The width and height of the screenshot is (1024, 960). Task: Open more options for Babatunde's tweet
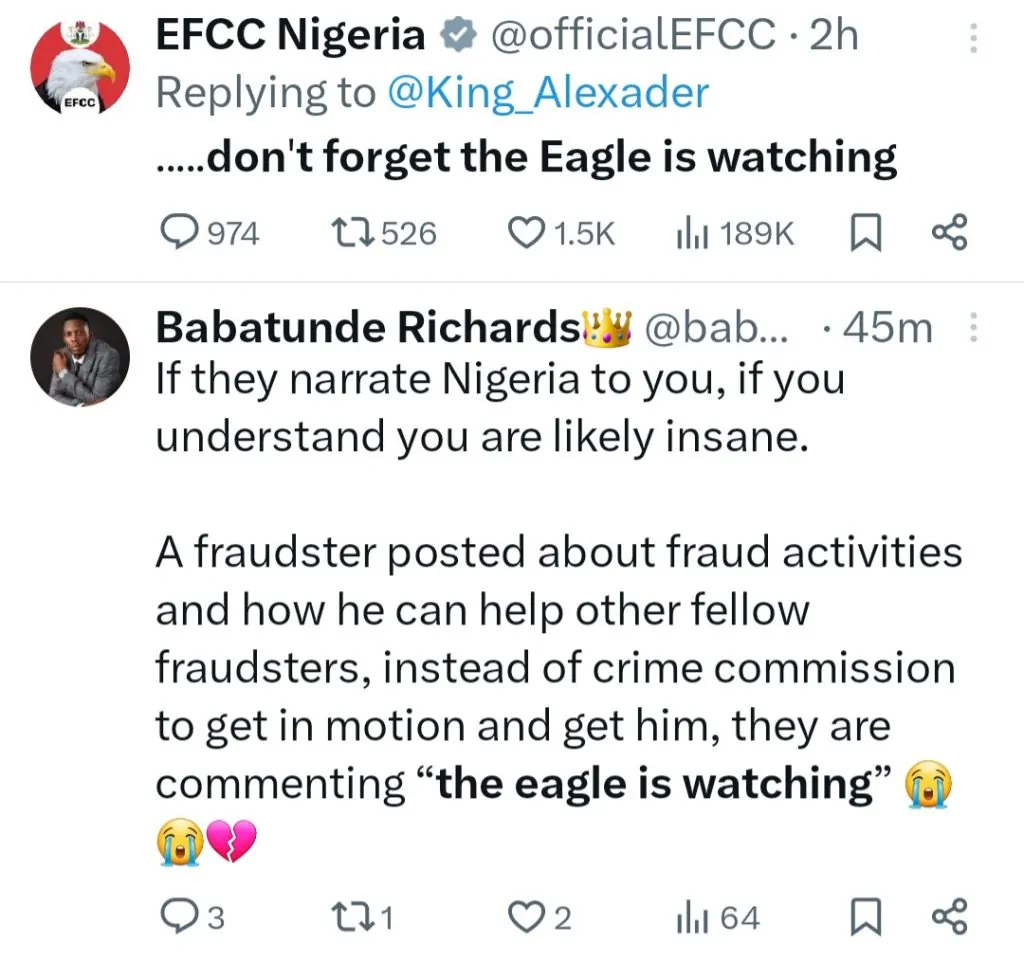976,328
